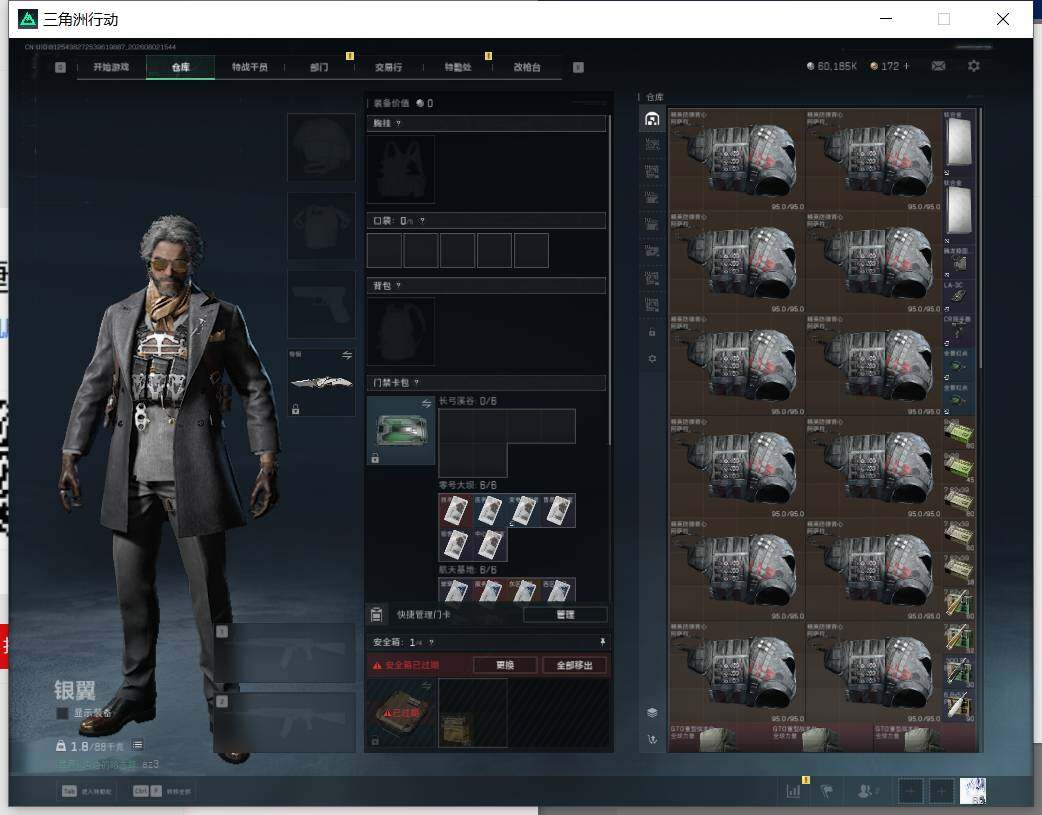Open the 开始游戏 tab
Screen dimensions: 1042x815
111,67
